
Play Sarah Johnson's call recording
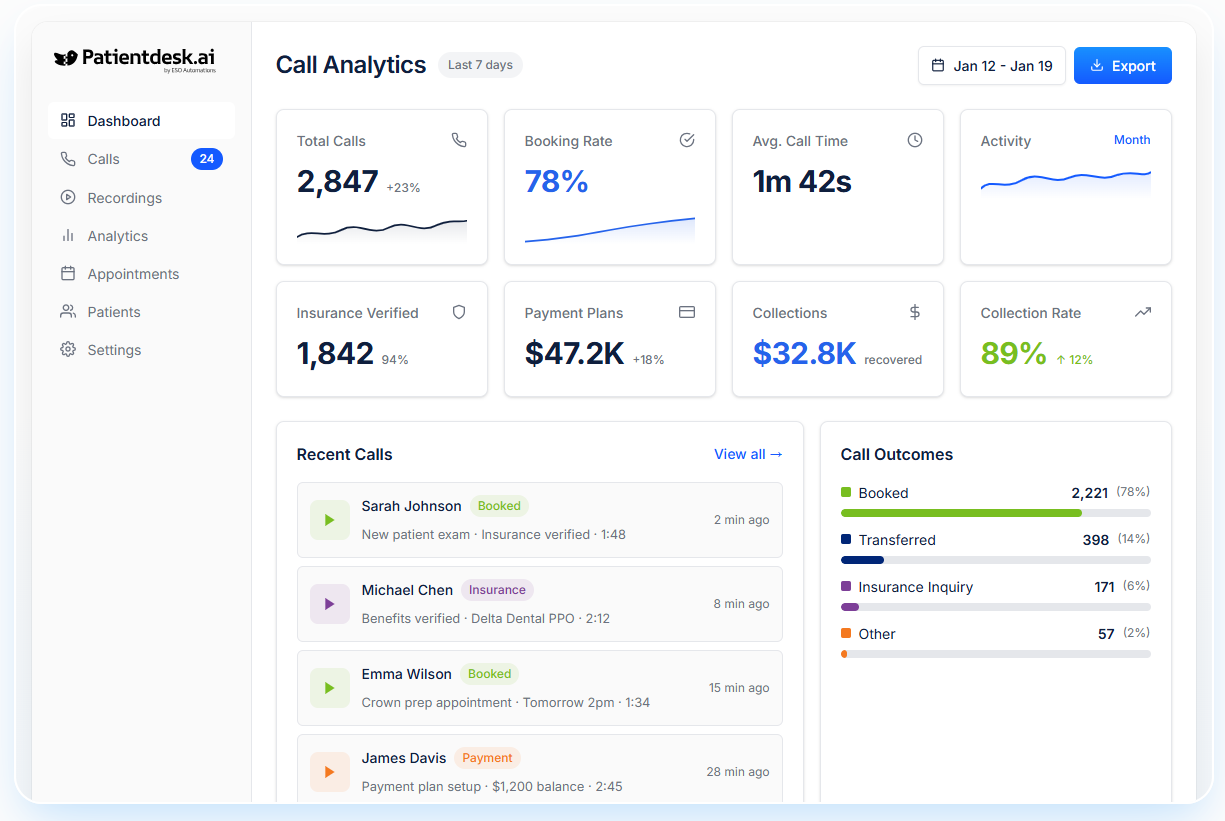pyautogui.click(x=330, y=519)
